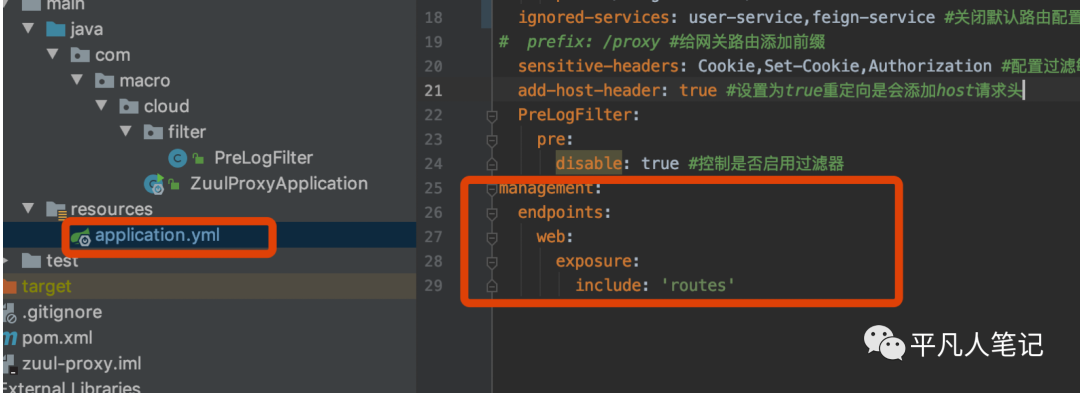Click the .gitignore file icon

click(9, 313)
